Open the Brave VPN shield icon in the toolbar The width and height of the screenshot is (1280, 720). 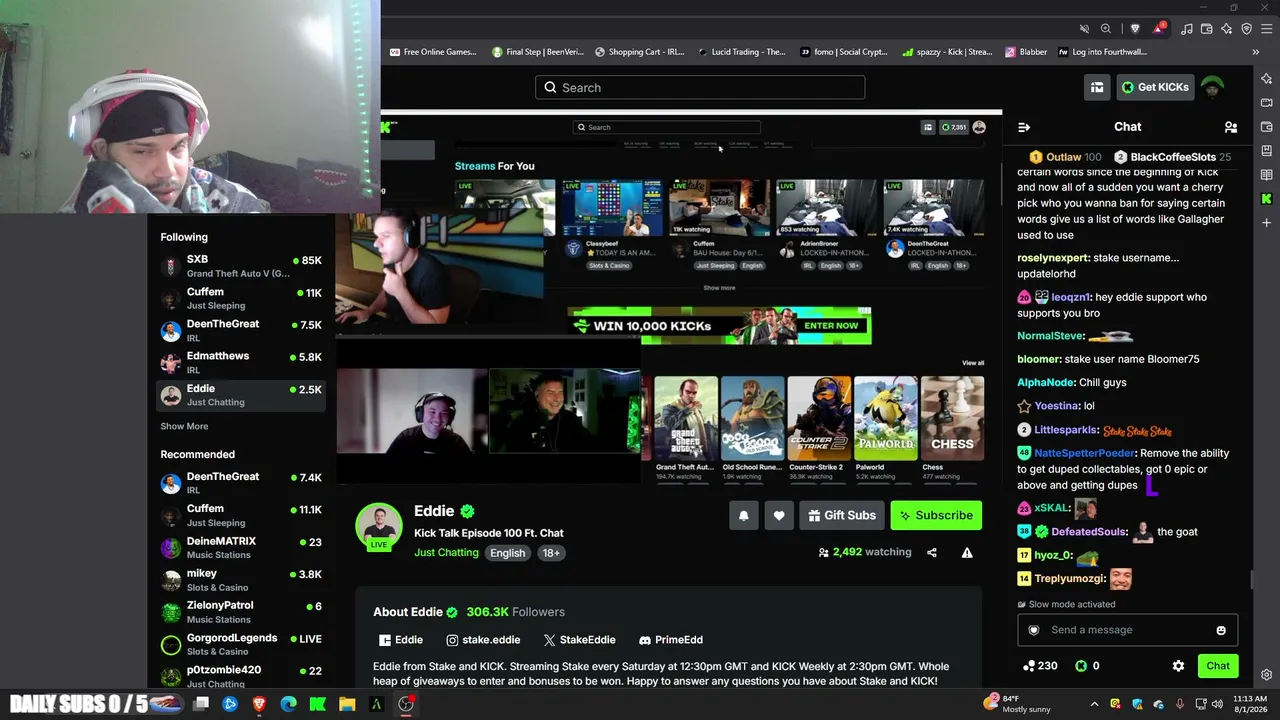1247,29
